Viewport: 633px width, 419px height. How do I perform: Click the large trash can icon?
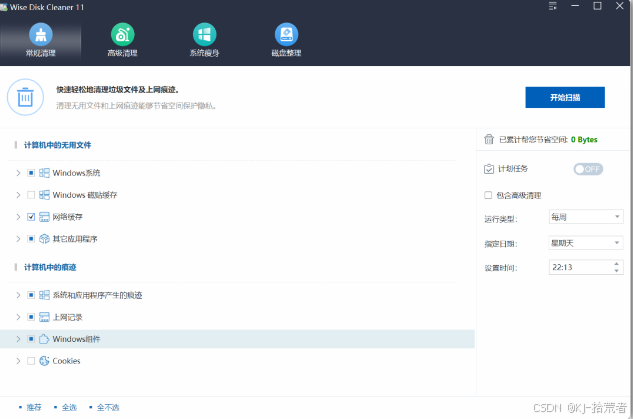(25, 97)
